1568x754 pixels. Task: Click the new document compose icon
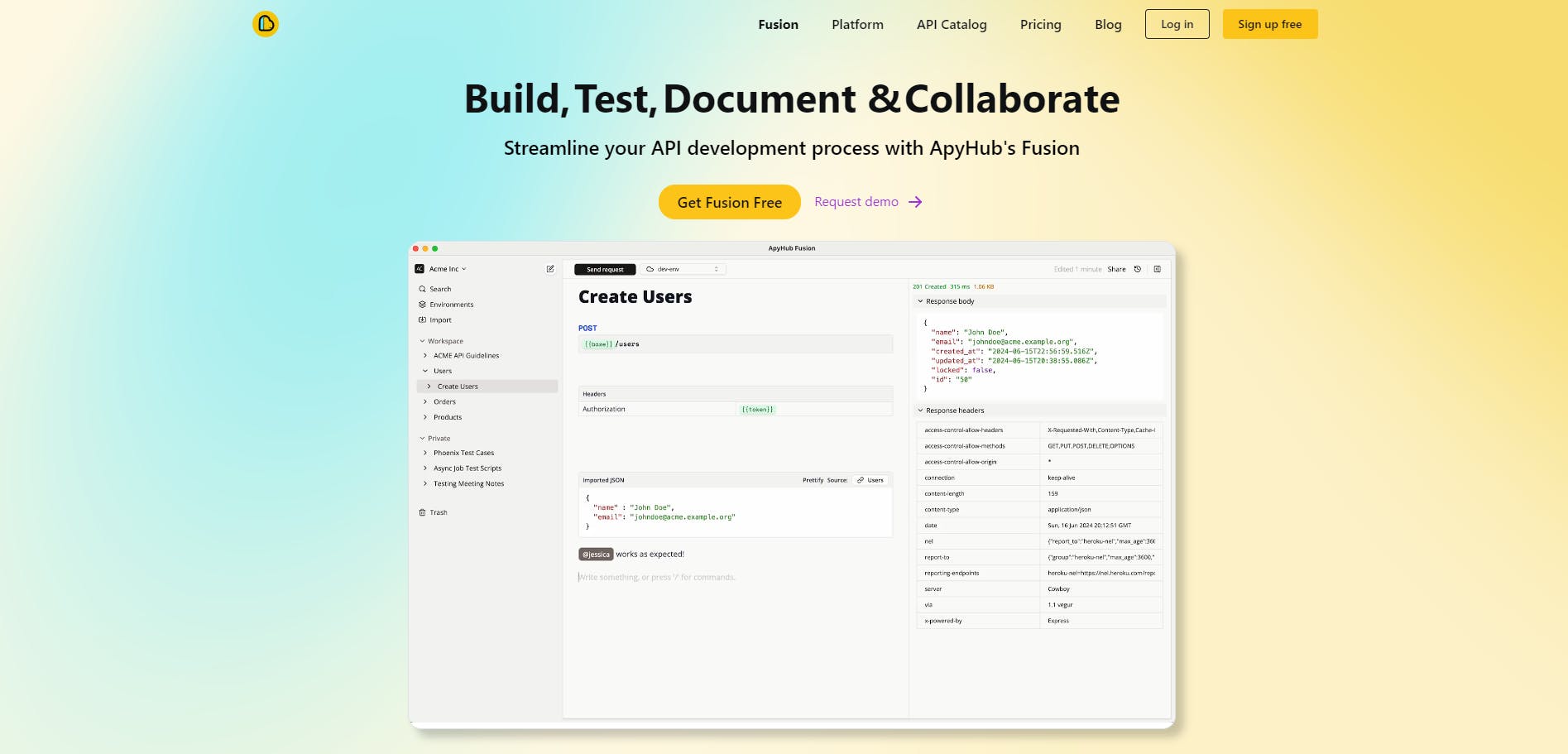click(x=550, y=269)
